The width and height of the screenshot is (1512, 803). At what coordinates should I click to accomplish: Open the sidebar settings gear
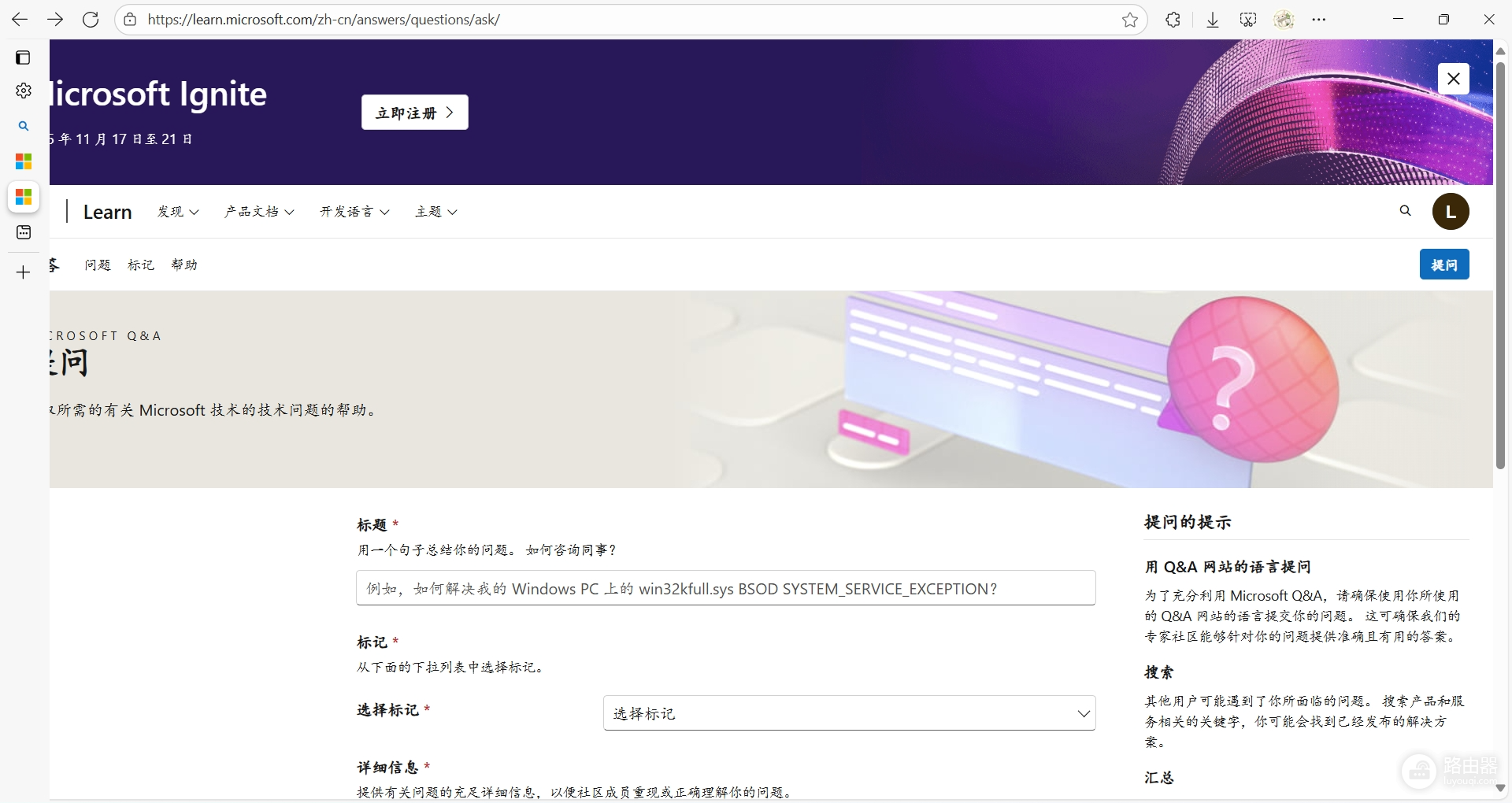24,91
